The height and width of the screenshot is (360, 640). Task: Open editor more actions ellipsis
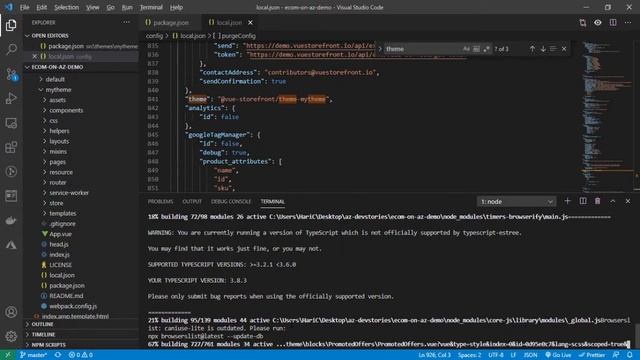click(628, 23)
